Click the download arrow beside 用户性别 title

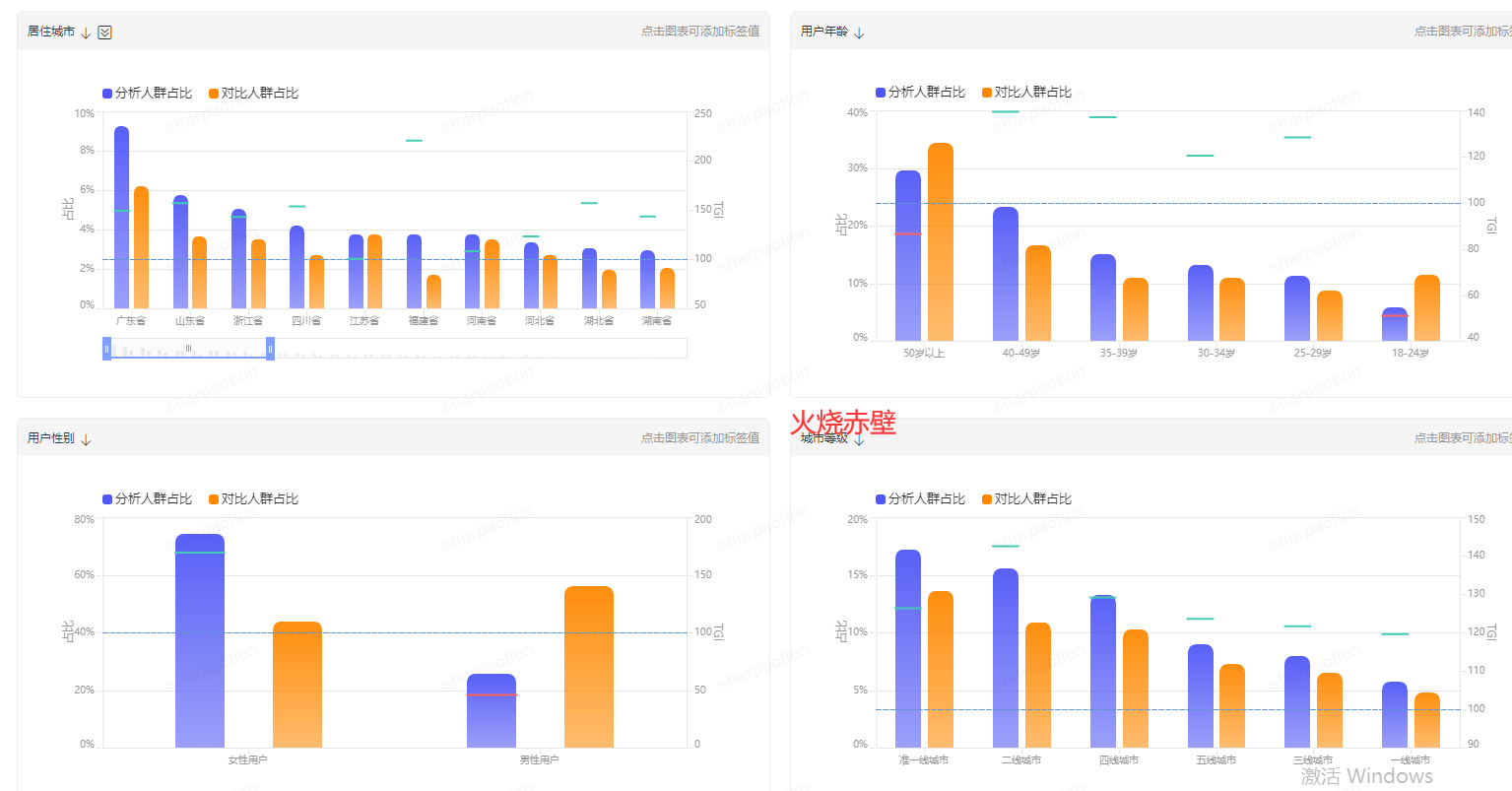[x=86, y=439]
